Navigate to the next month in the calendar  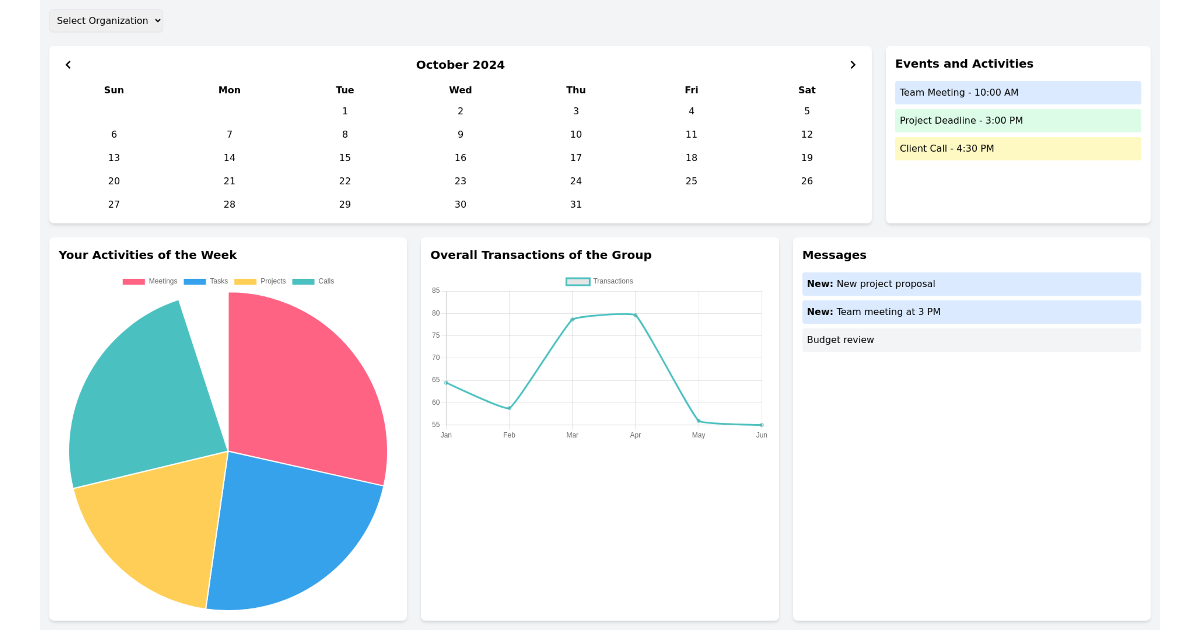pos(853,64)
